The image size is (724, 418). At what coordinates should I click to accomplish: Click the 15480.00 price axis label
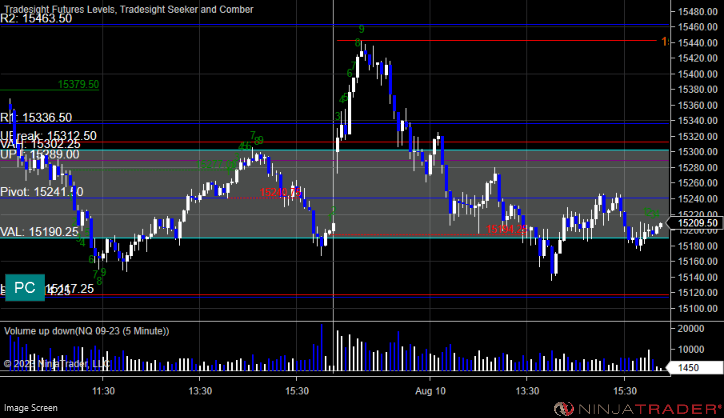(698, 12)
